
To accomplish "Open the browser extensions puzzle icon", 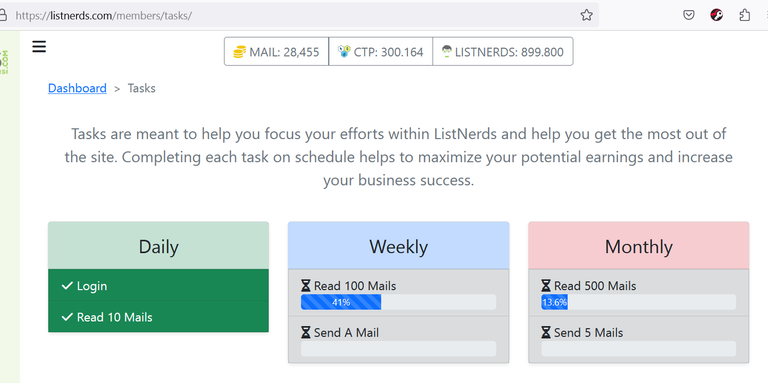I will (x=744, y=15).
